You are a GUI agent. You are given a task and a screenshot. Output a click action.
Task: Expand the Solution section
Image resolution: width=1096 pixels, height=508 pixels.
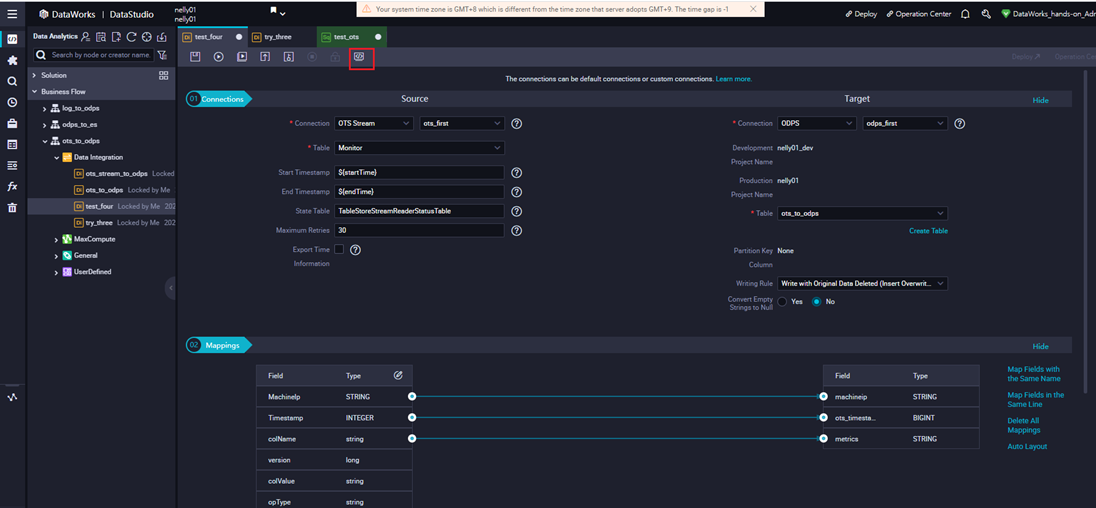(34, 75)
